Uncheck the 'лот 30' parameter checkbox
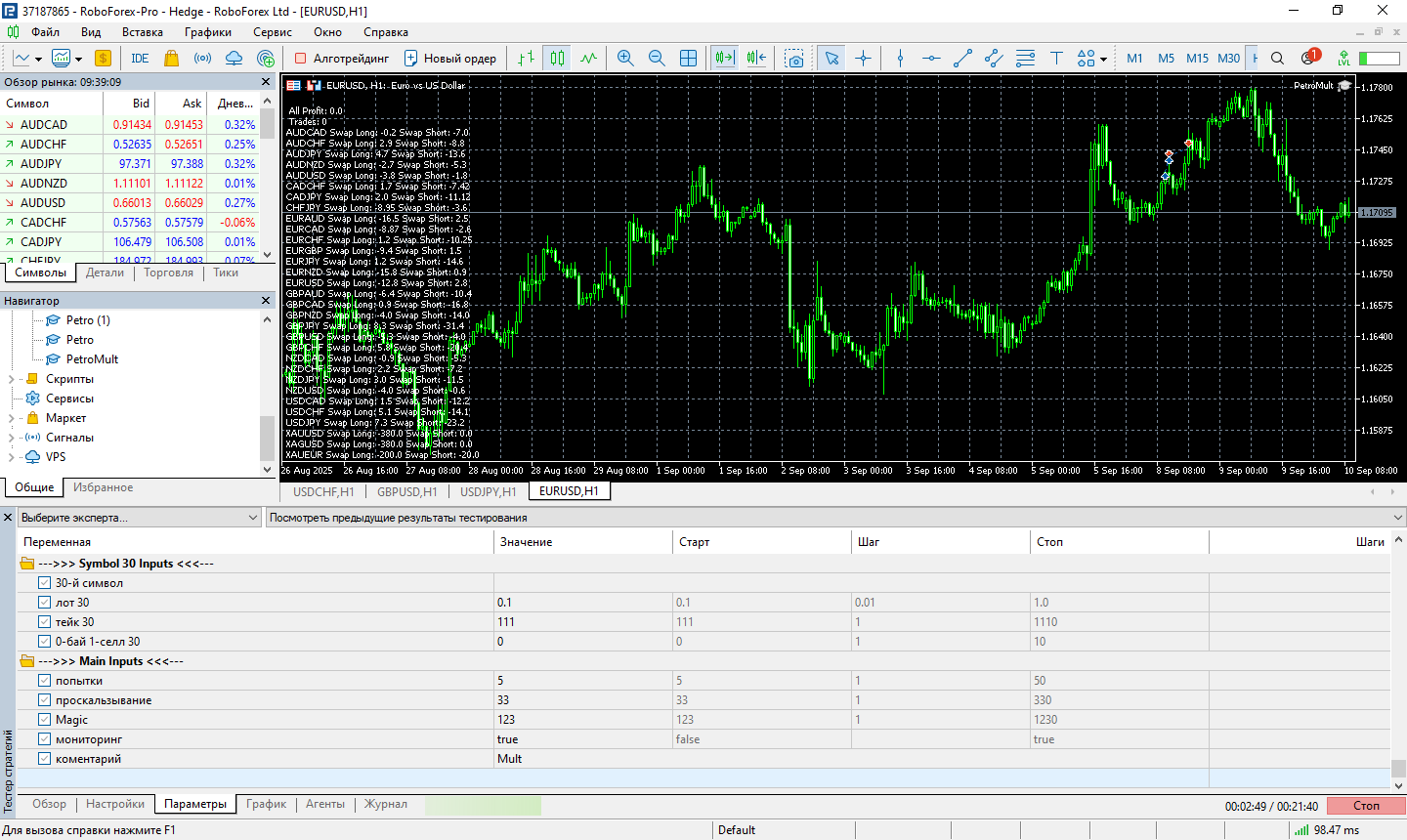The image size is (1407, 840). coord(44,603)
